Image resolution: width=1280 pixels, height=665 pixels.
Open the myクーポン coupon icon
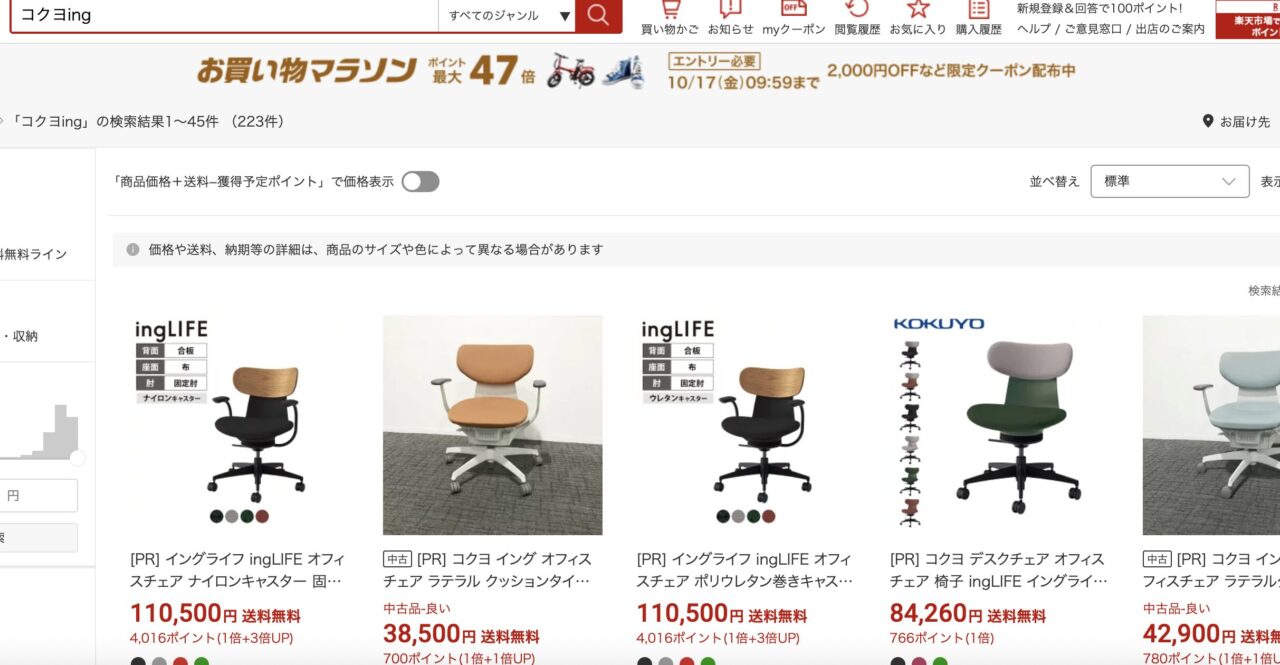tap(794, 9)
